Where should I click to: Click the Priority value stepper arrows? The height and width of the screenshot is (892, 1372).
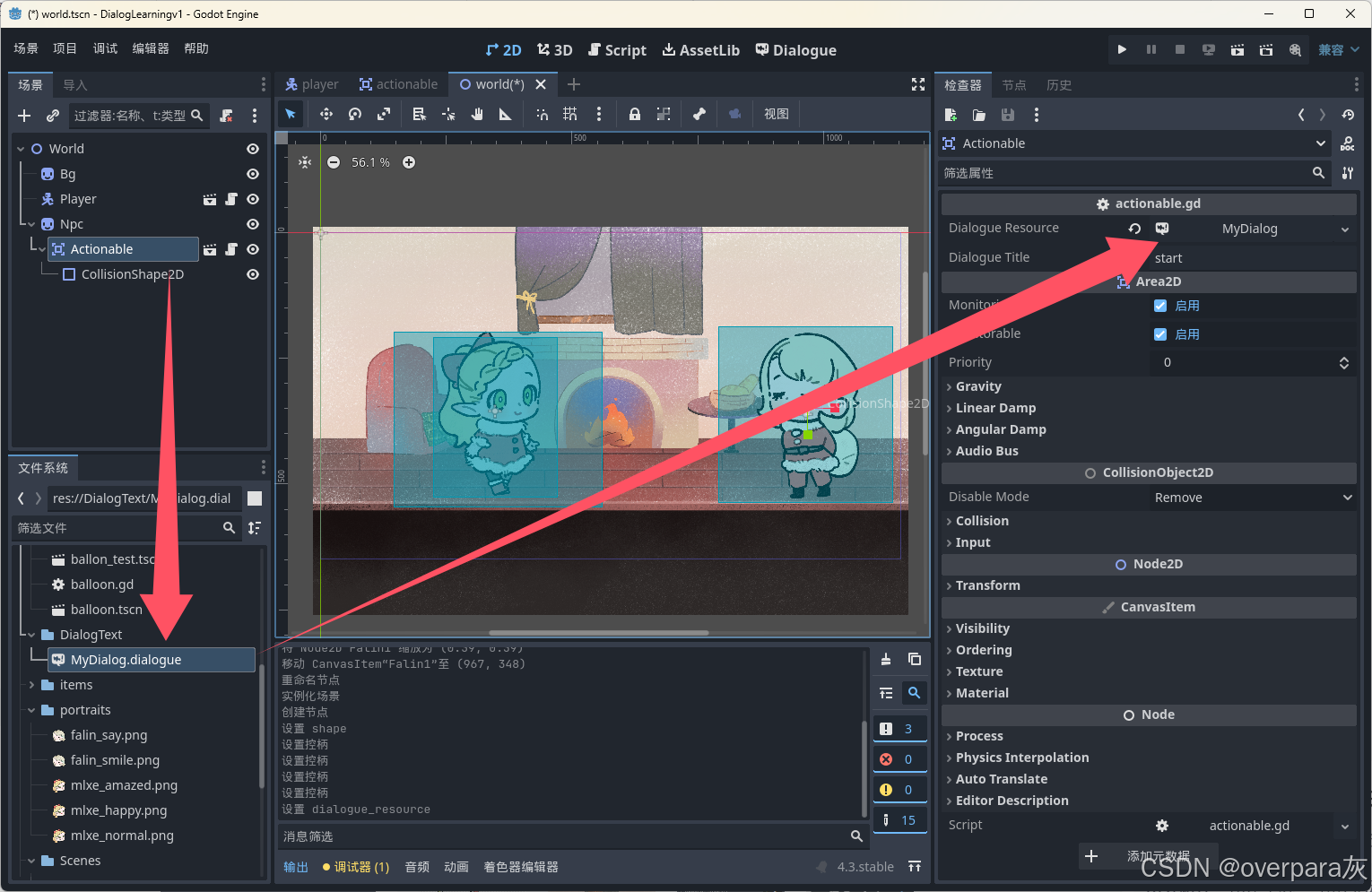[1343, 362]
